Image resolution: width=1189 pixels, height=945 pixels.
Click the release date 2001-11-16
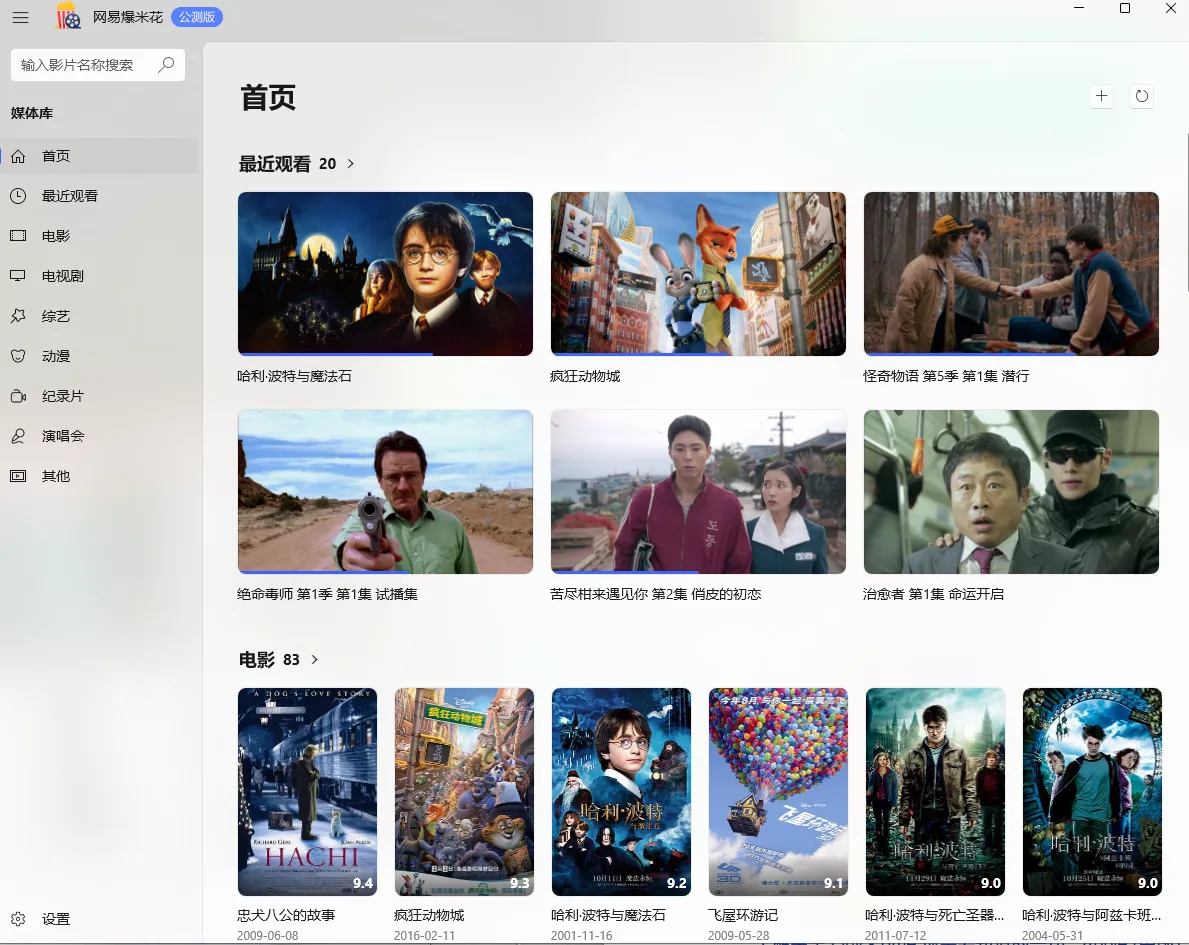tap(582, 936)
